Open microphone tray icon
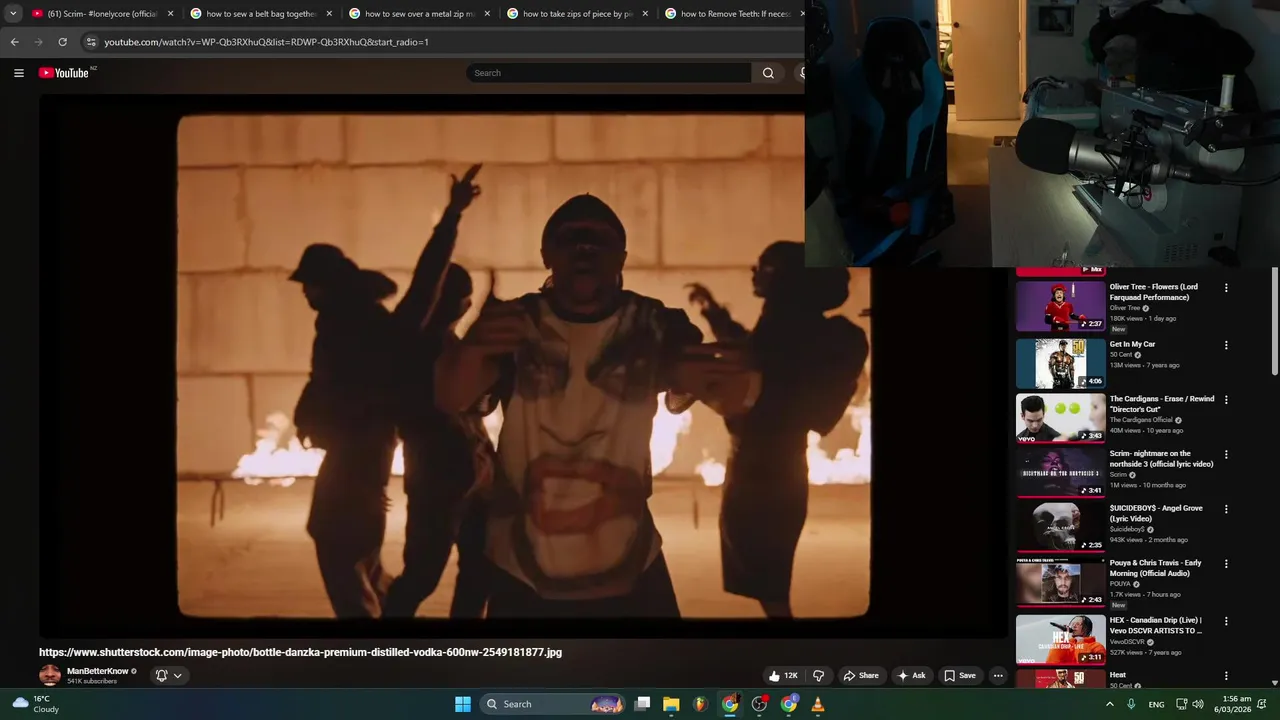 (1131, 704)
